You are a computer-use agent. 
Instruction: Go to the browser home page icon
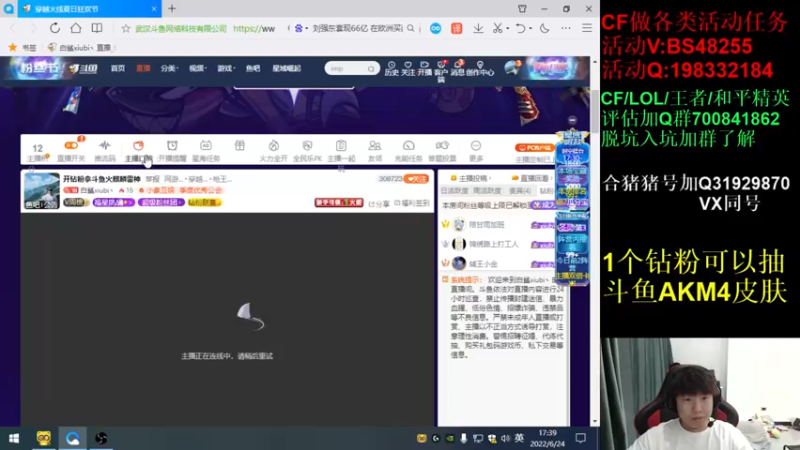76,28
